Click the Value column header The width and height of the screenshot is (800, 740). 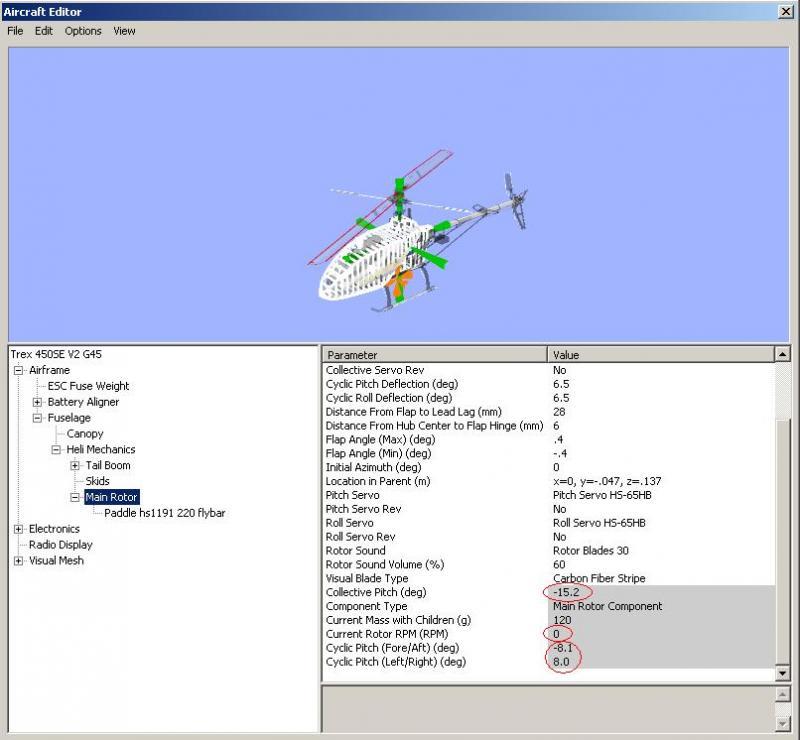tap(660, 355)
